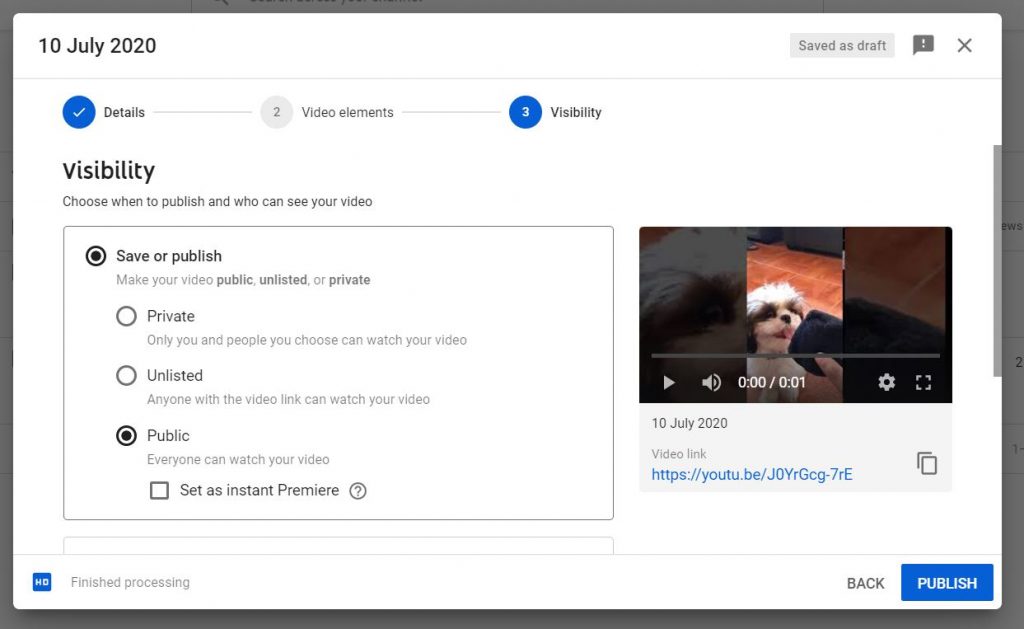Go to the Visibility step
This screenshot has width=1024, height=629.
(x=526, y=112)
